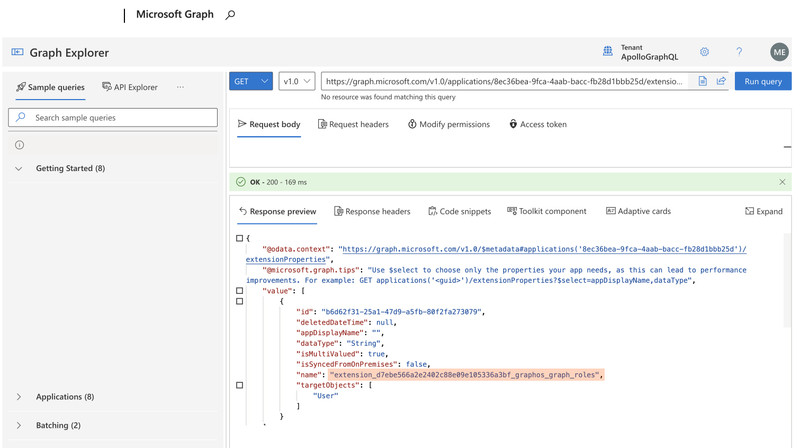Open the Adaptive cards tab

point(638,211)
